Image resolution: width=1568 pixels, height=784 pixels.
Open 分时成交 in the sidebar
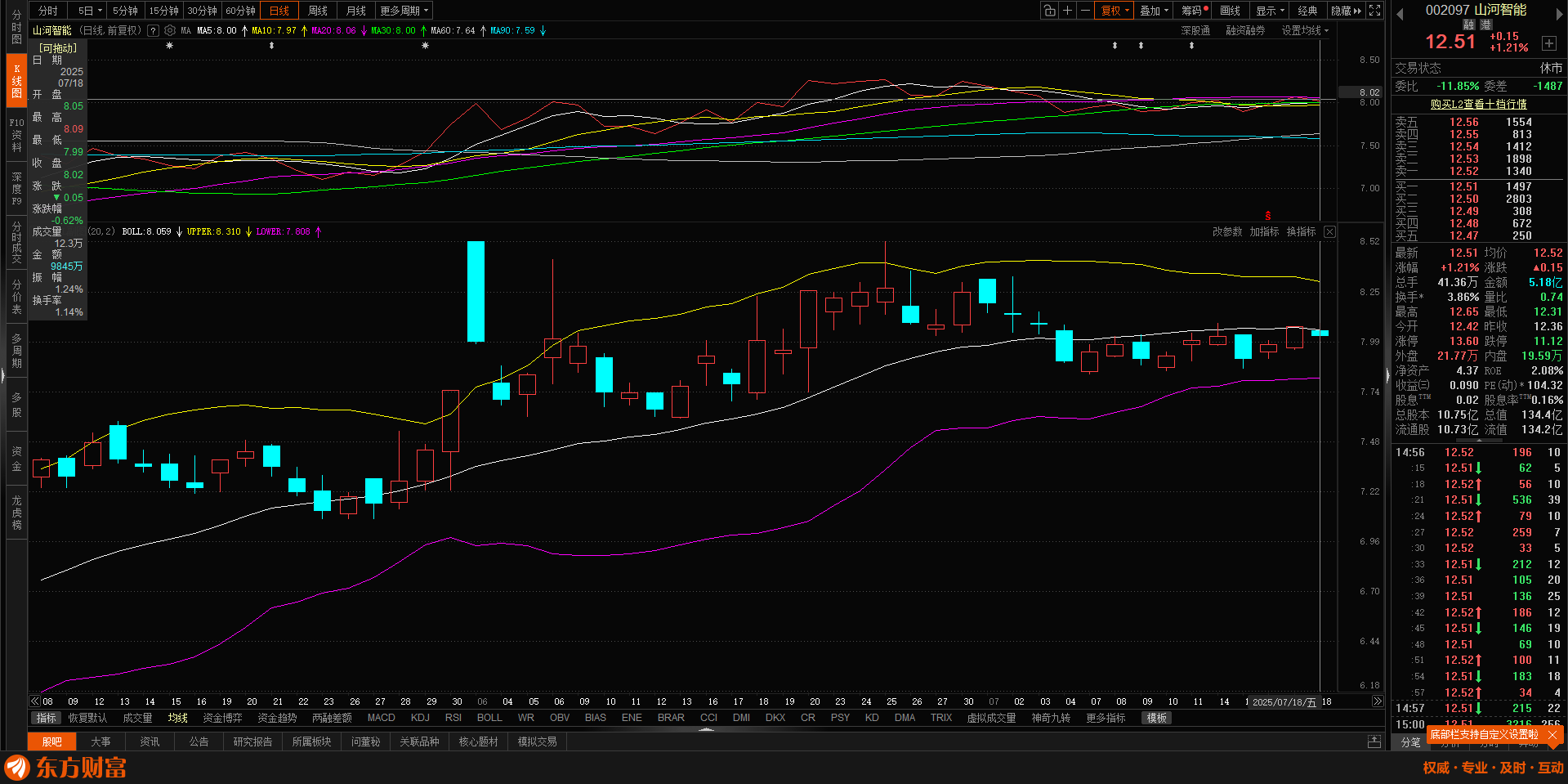point(16,243)
